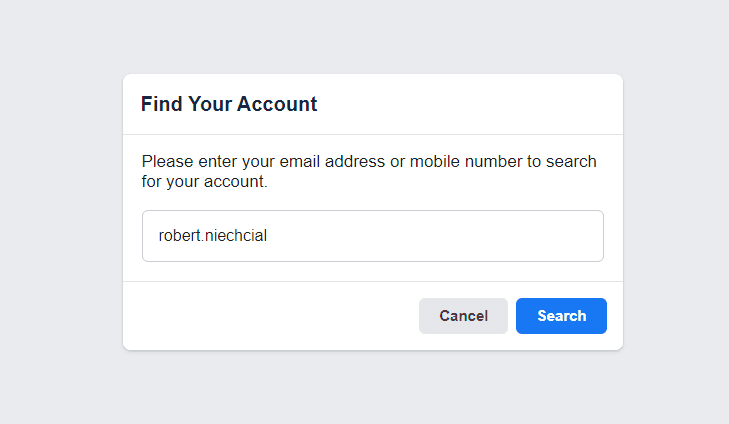Click the word 'Account' in the dialog title
The height and width of the screenshot is (424, 729).
point(277,104)
